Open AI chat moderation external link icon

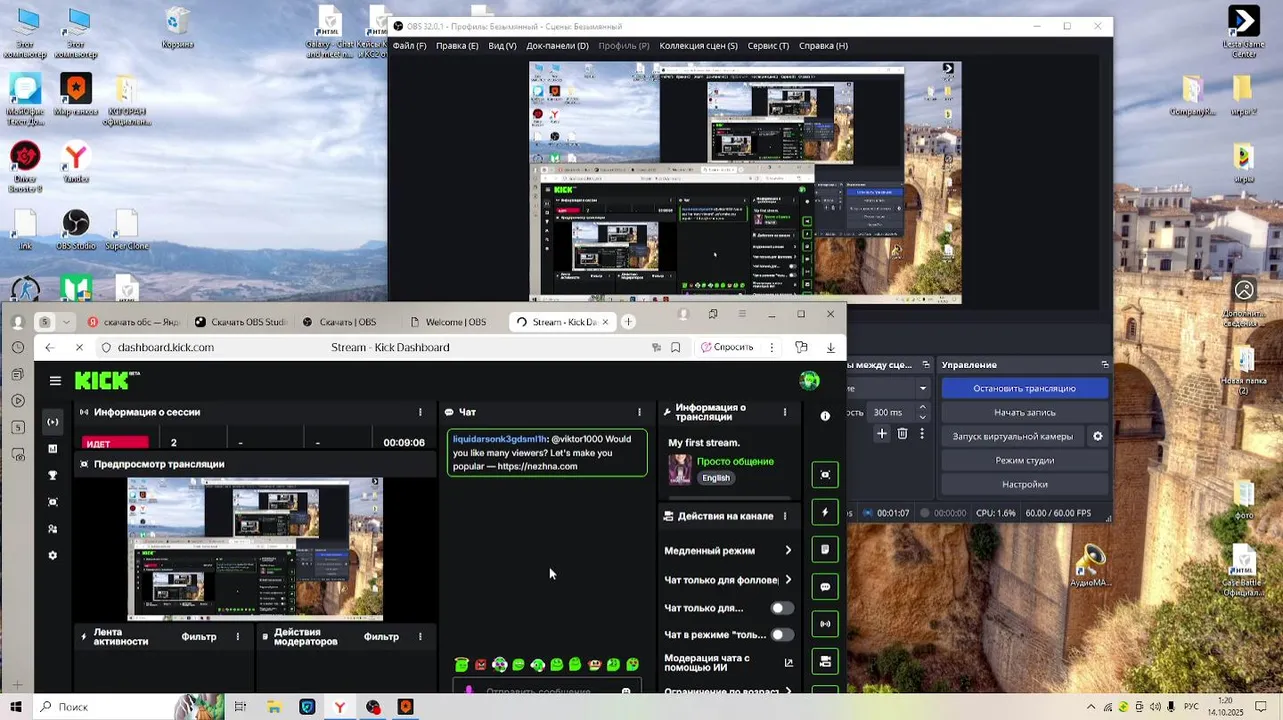tap(788, 662)
